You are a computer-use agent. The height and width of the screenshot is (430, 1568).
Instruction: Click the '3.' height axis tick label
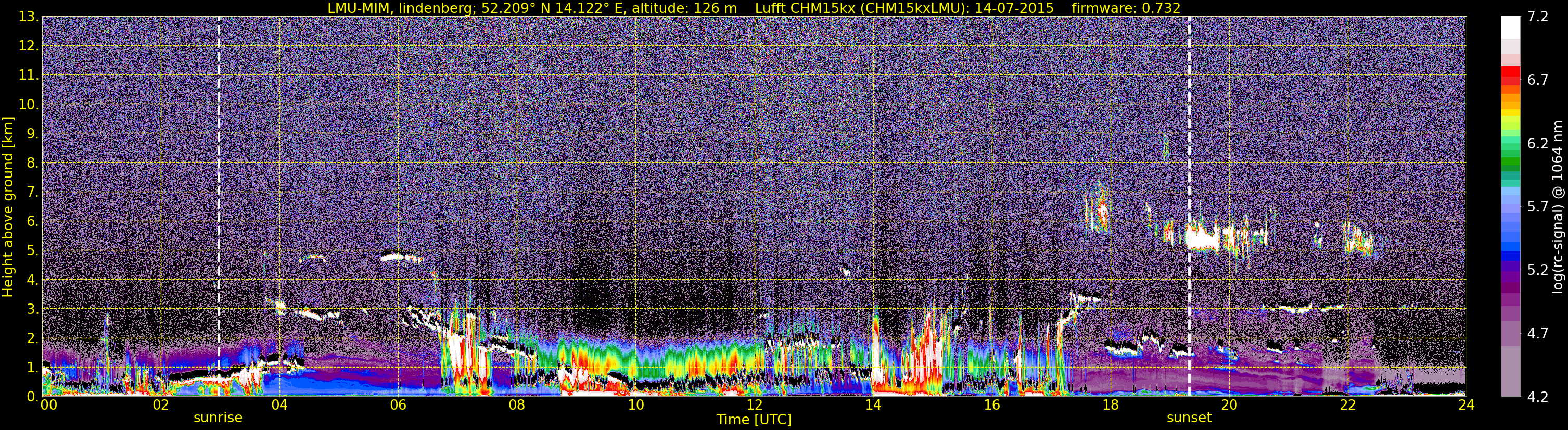[32, 309]
